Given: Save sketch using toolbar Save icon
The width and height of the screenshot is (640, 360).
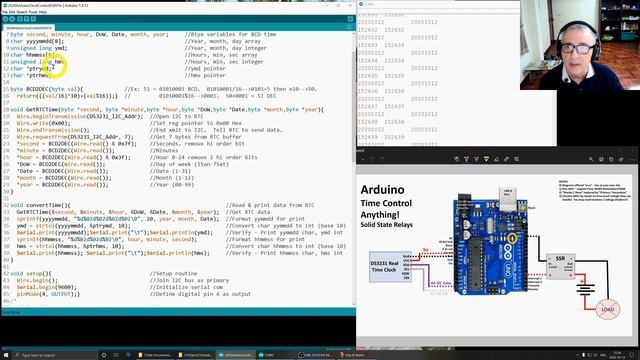Looking at the screenshot, I should (x=33, y=19).
